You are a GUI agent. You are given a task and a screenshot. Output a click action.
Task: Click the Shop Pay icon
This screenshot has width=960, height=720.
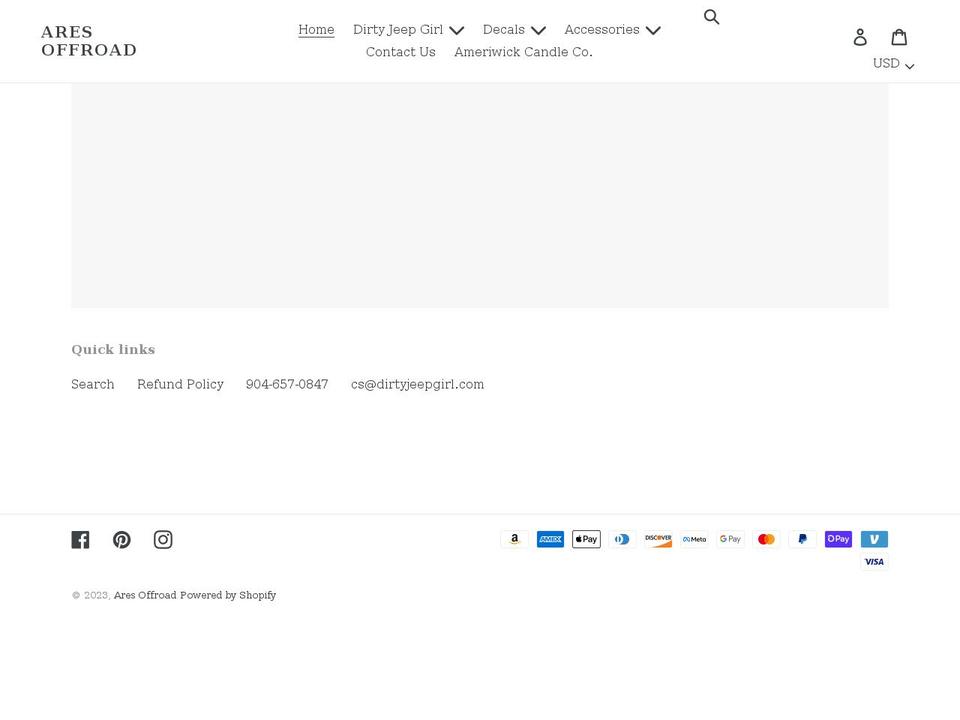pyautogui.click(x=838, y=539)
